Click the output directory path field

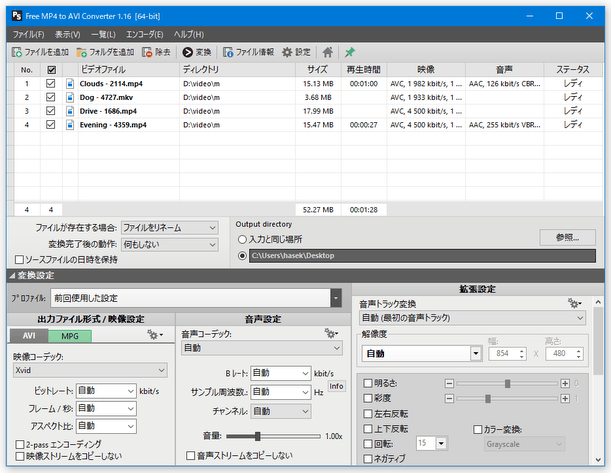(422, 256)
